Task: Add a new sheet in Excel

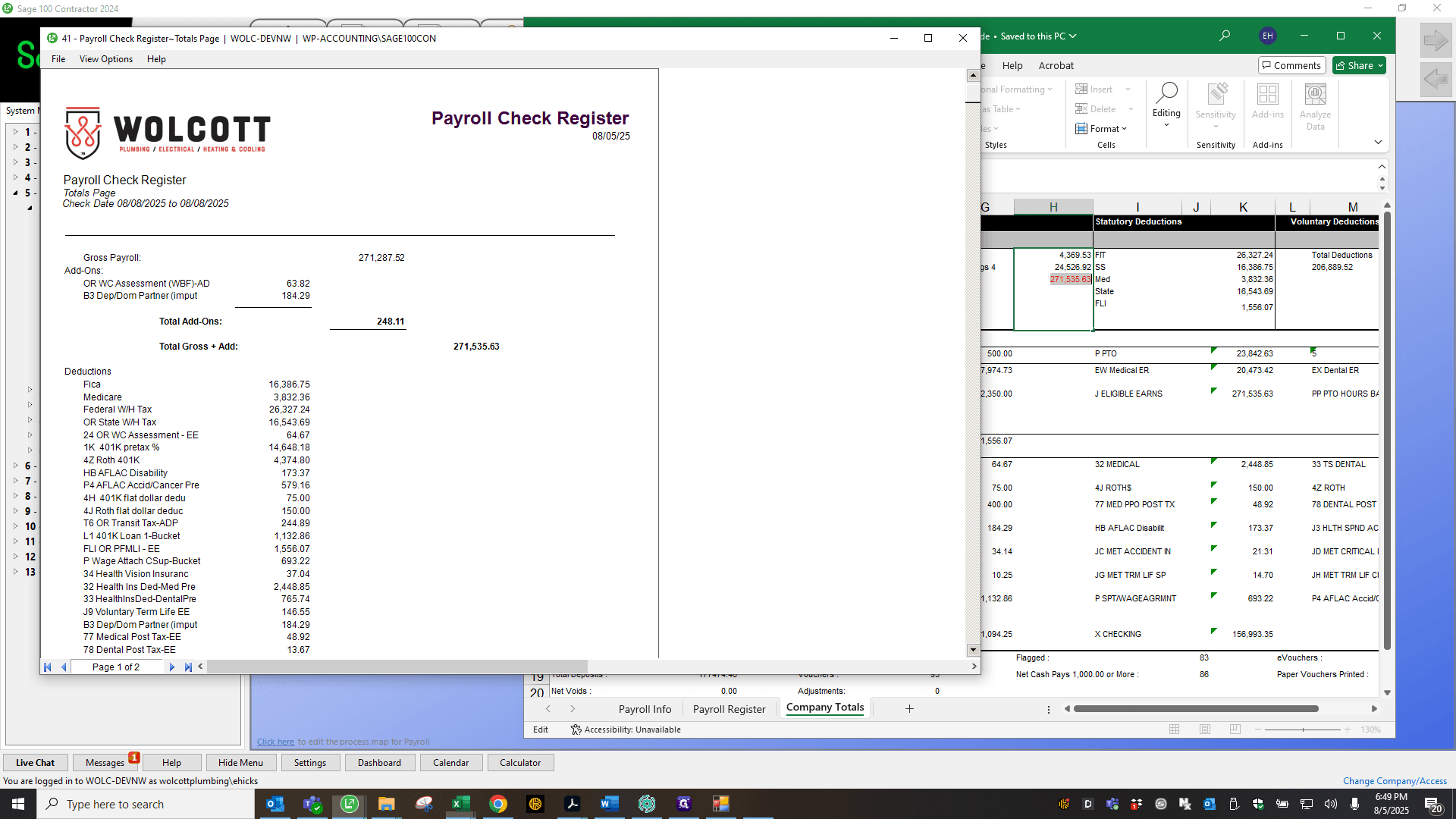Action: pyautogui.click(x=909, y=709)
